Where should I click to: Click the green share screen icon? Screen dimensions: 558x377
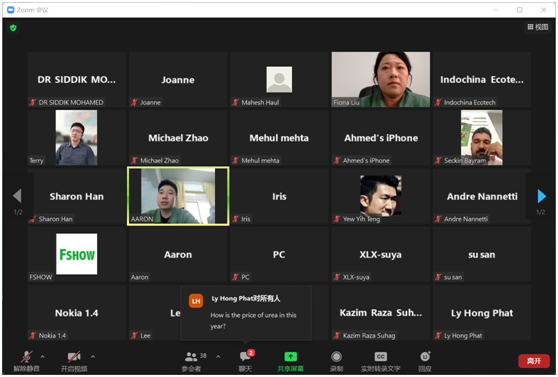coord(290,356)
